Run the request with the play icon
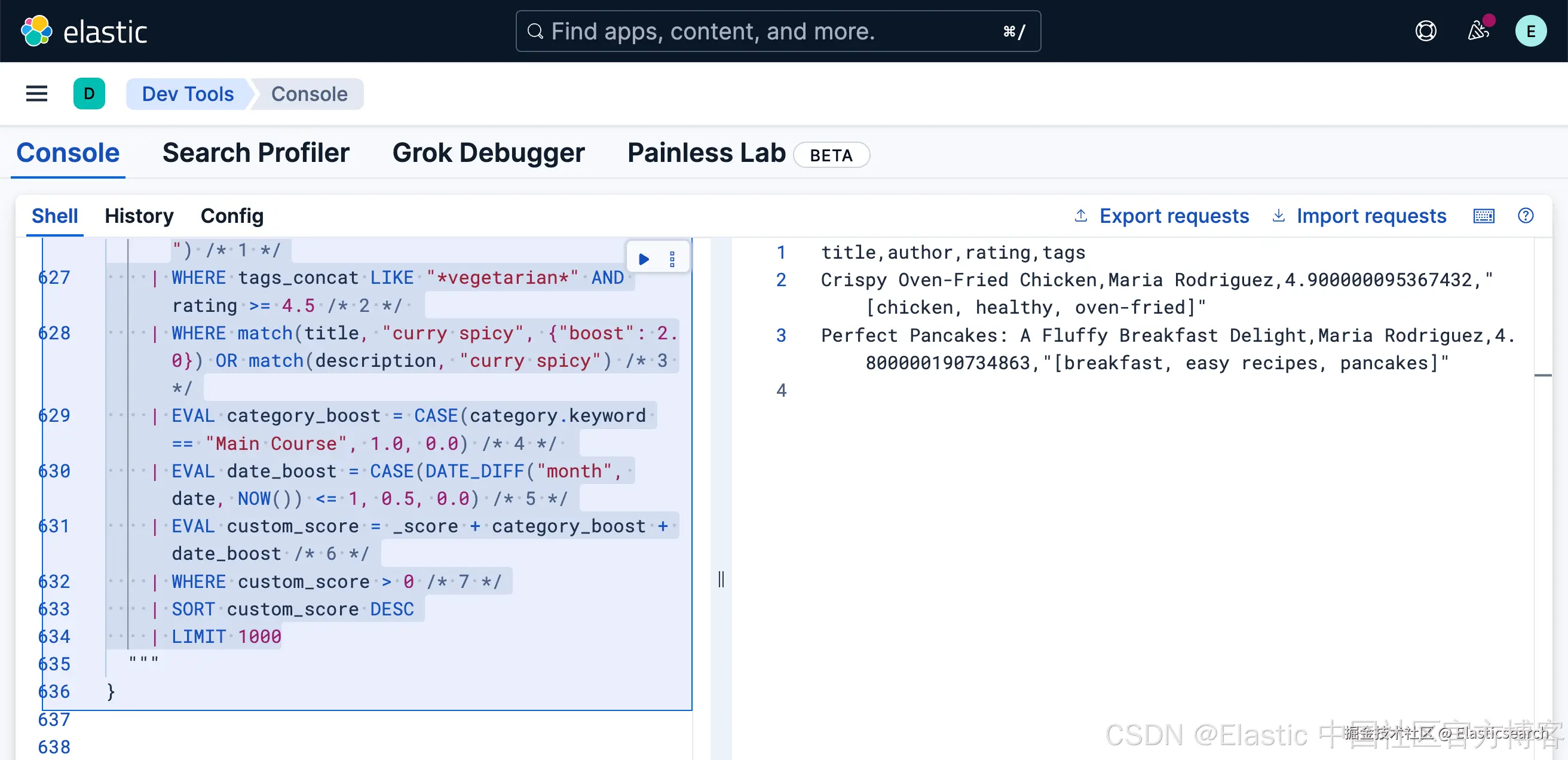This screenshot has height=760, width=1568. (644, 259)
